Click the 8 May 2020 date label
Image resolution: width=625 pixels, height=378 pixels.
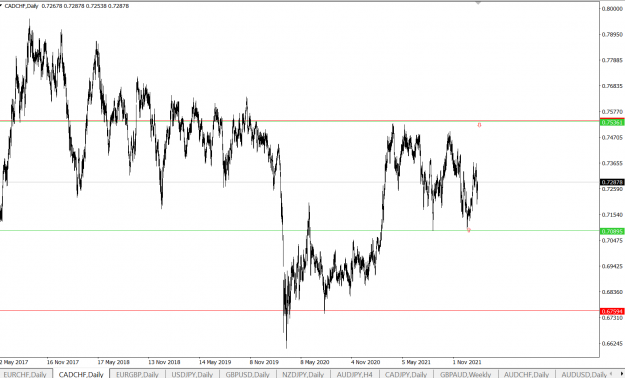click(x=315, y=362)
